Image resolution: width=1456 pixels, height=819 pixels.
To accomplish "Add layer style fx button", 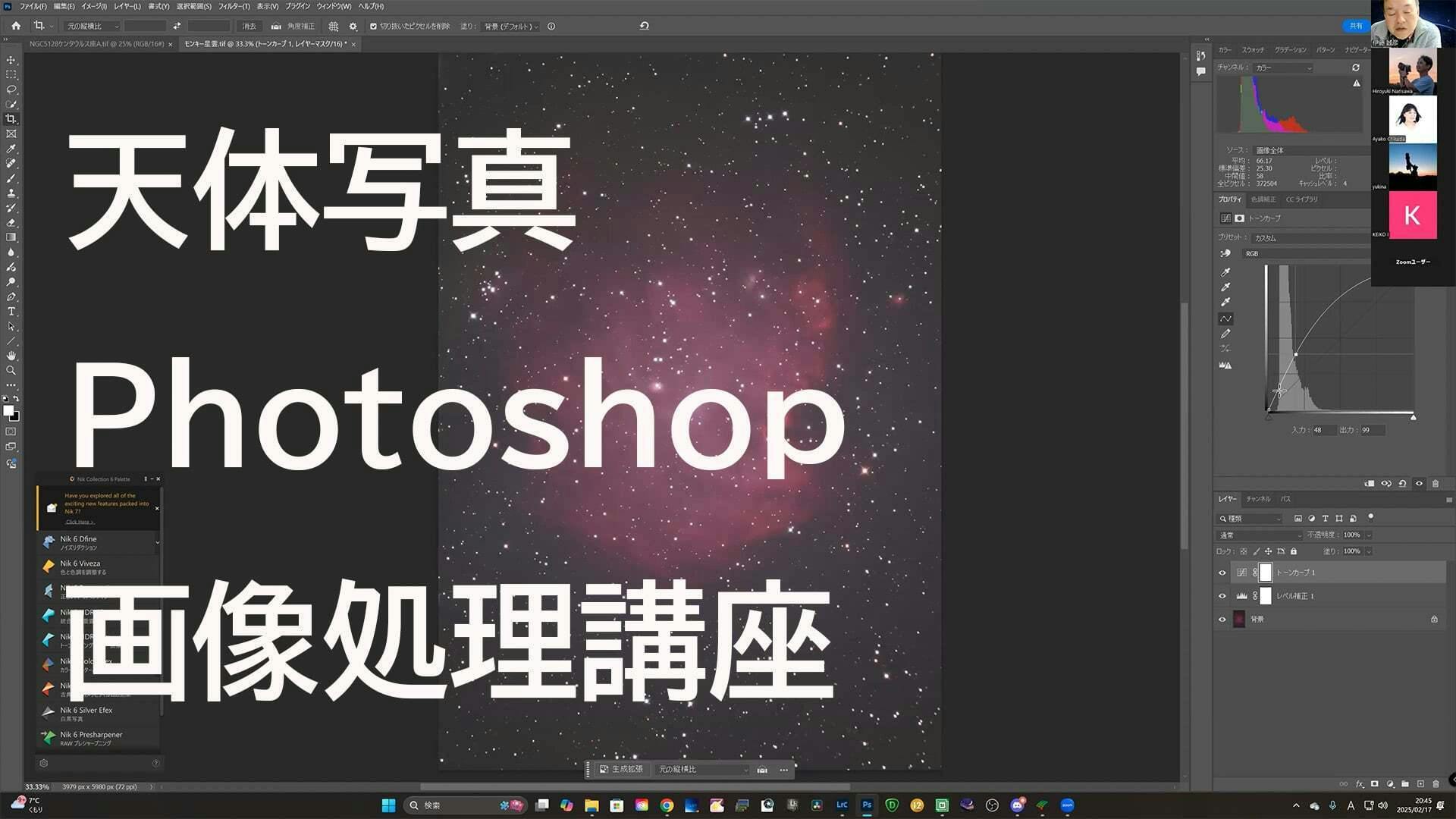I will [1359, 784].
